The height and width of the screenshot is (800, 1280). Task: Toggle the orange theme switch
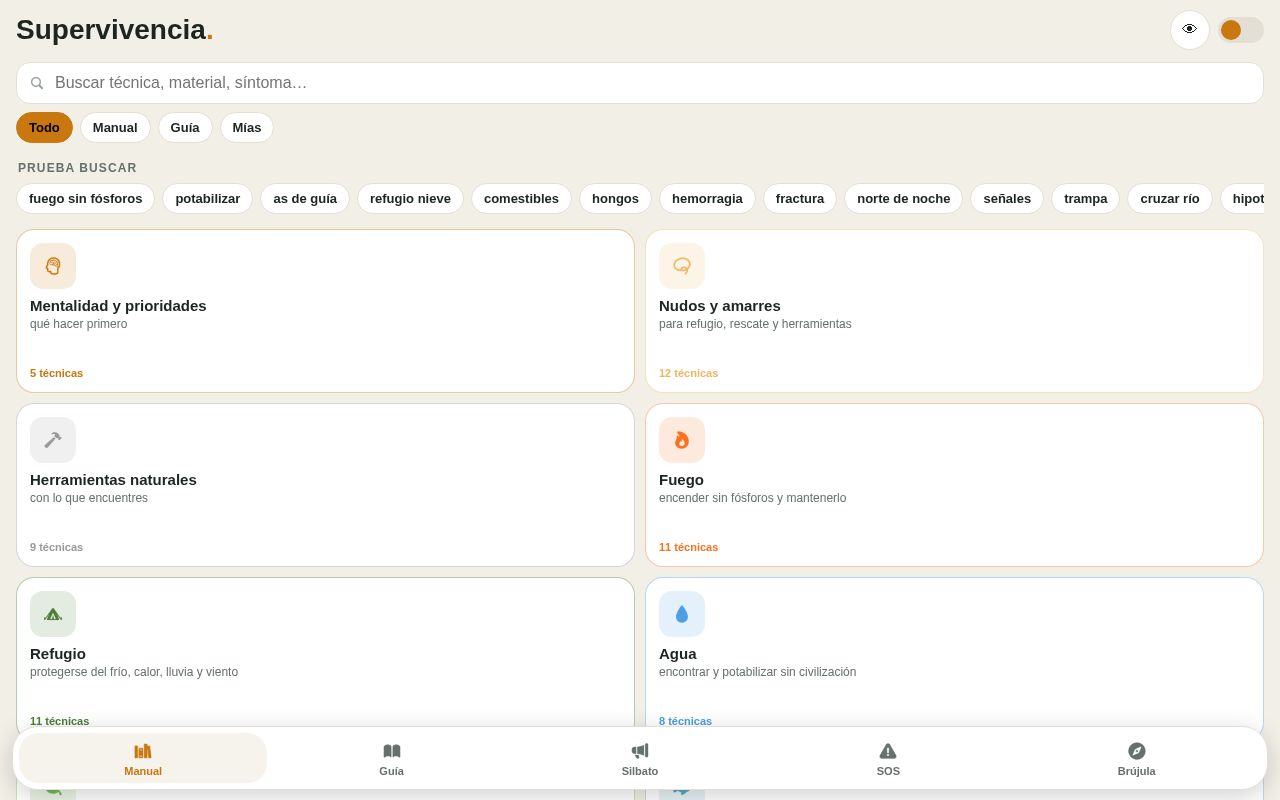coord(1241,30)
